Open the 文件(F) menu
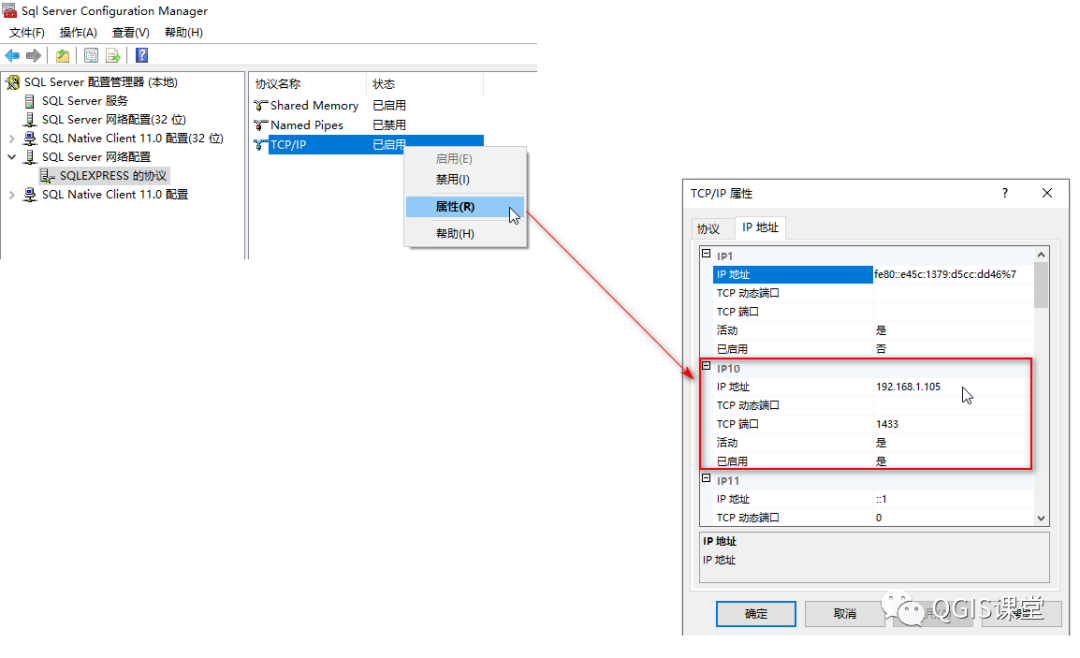Viewport: 1080px width, 658px height. (x=27, y=32)
